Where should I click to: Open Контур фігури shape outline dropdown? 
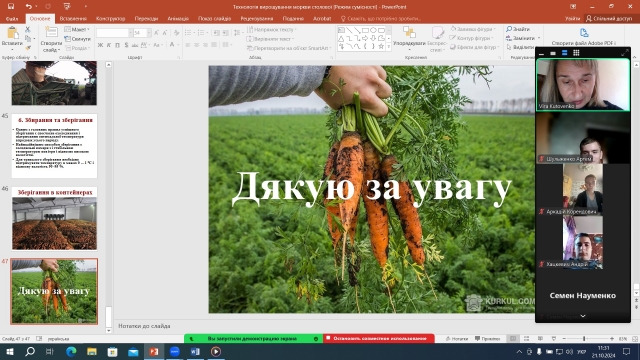click(470, 38)
